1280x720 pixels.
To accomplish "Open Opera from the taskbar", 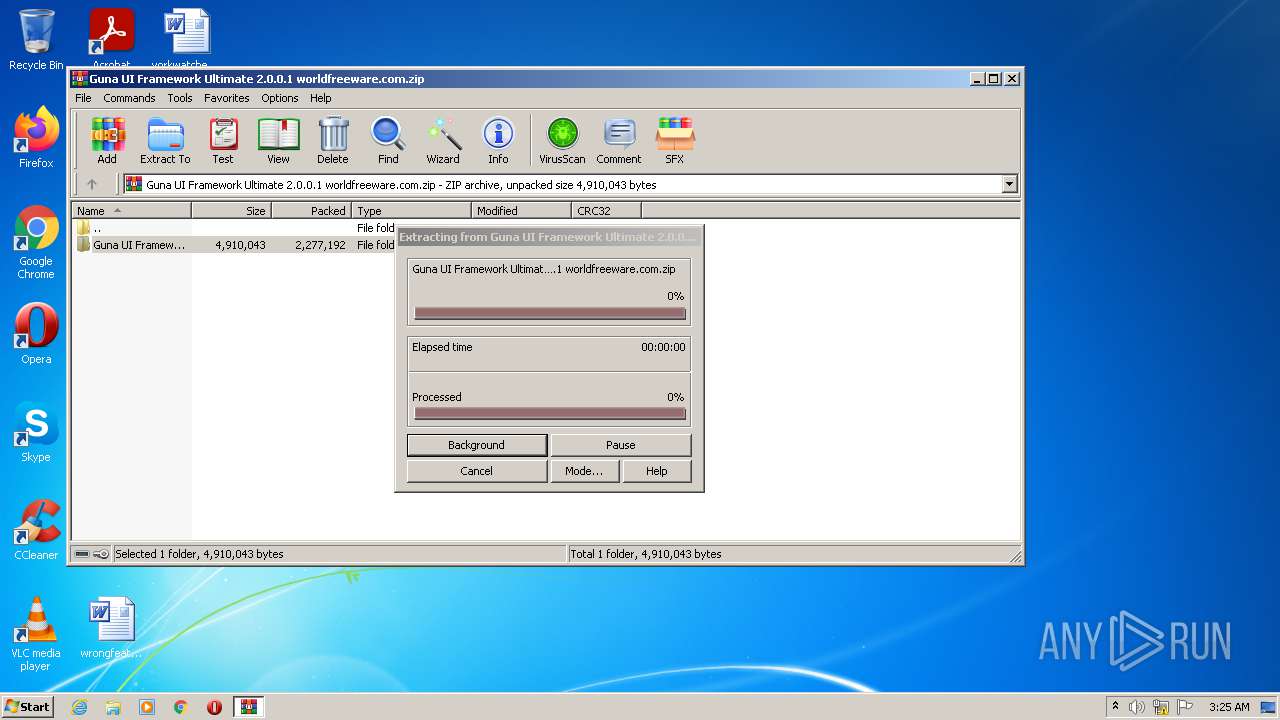I will coord(214,707).
